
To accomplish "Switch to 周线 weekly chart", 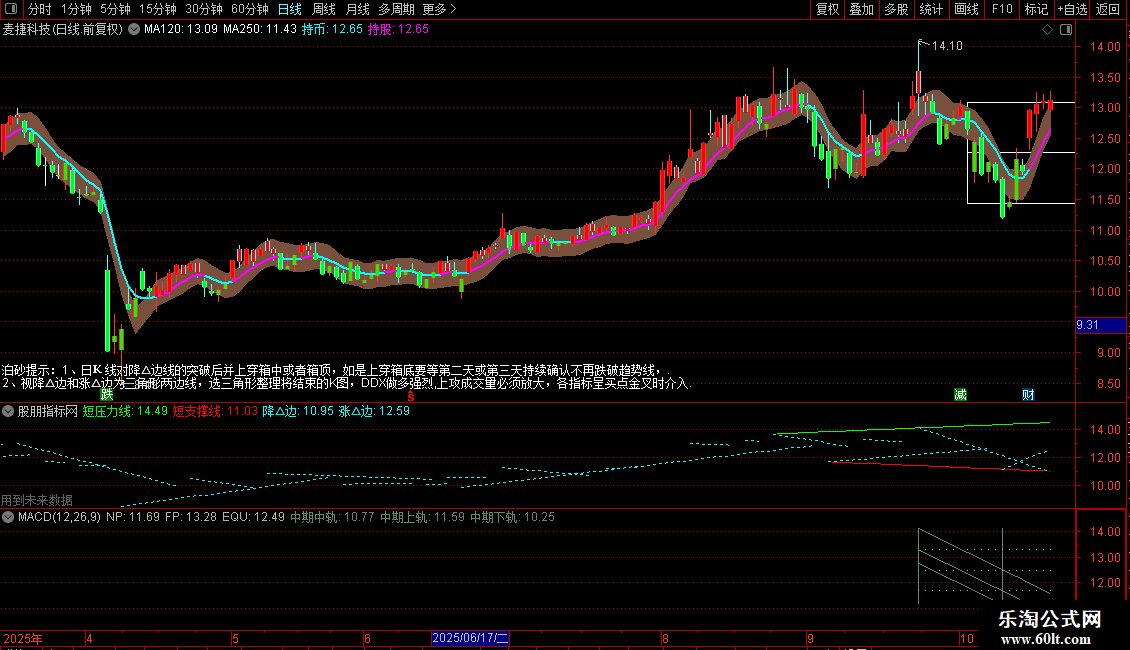I will coord(324,9).
